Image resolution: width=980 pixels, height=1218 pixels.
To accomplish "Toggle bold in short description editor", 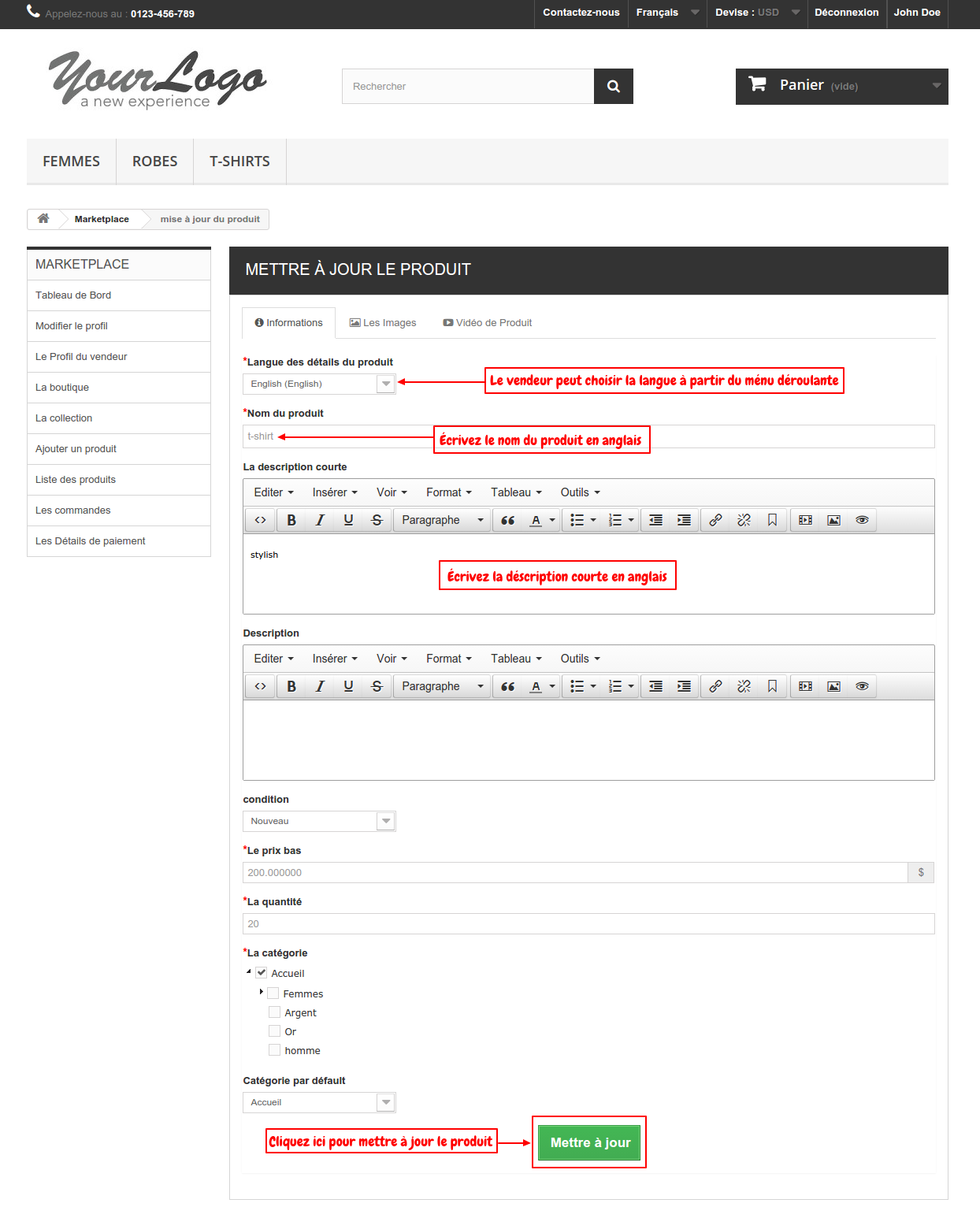I will (291, 520).
